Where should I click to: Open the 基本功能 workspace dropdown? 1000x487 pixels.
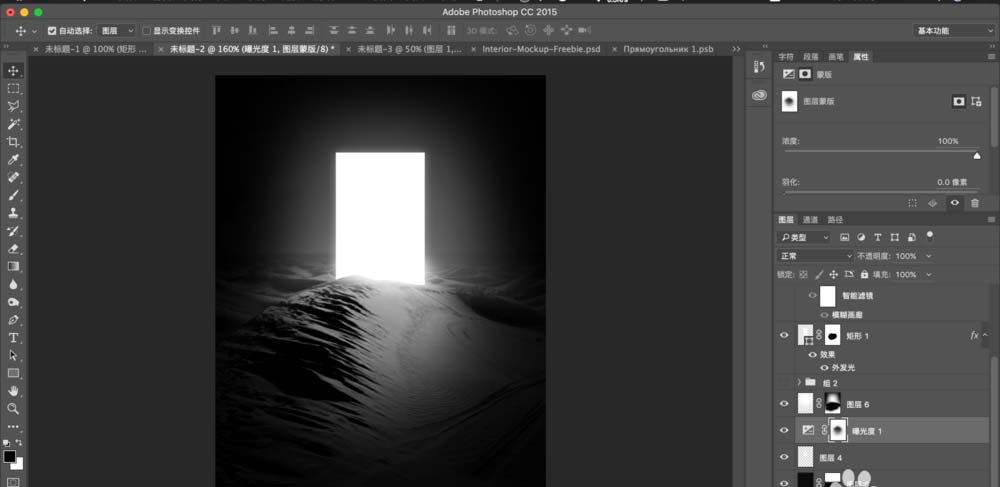(953, 31)
